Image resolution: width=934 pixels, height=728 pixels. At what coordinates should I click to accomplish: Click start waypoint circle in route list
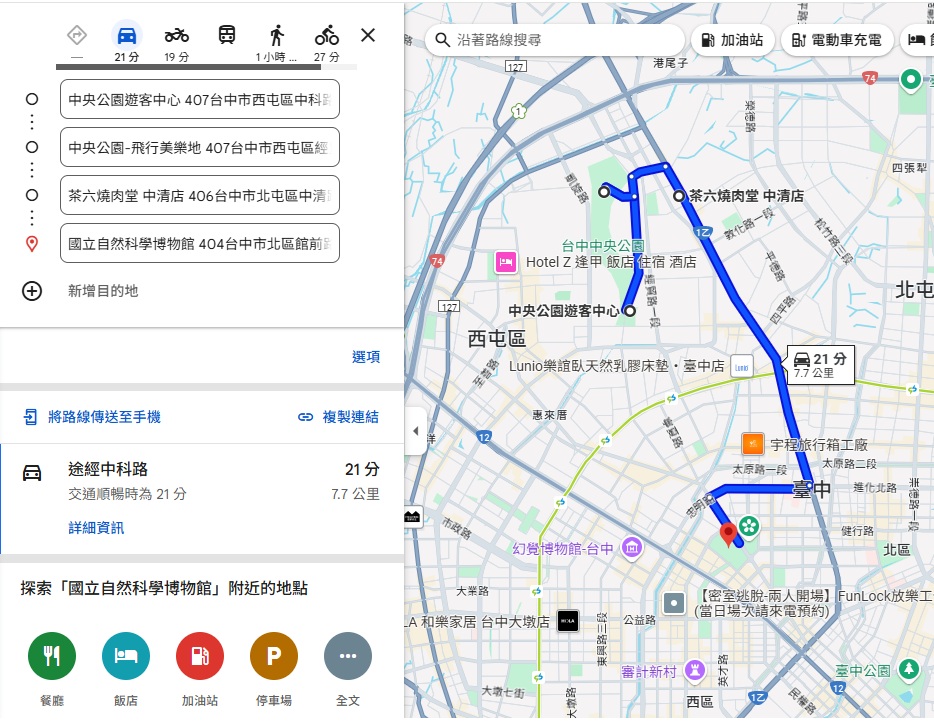point(32,99)
